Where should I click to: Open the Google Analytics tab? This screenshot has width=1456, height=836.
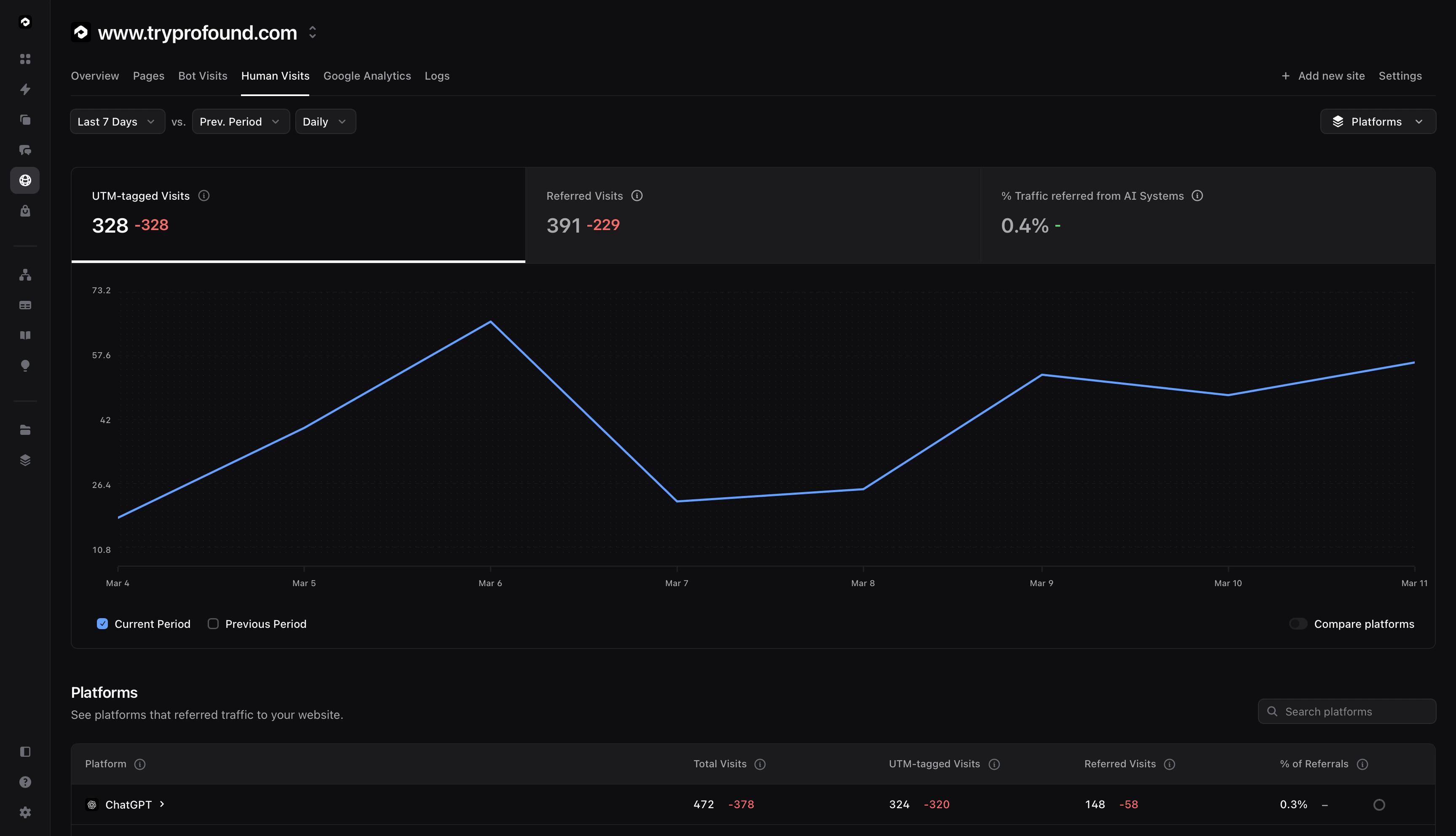tap(367, 76)
